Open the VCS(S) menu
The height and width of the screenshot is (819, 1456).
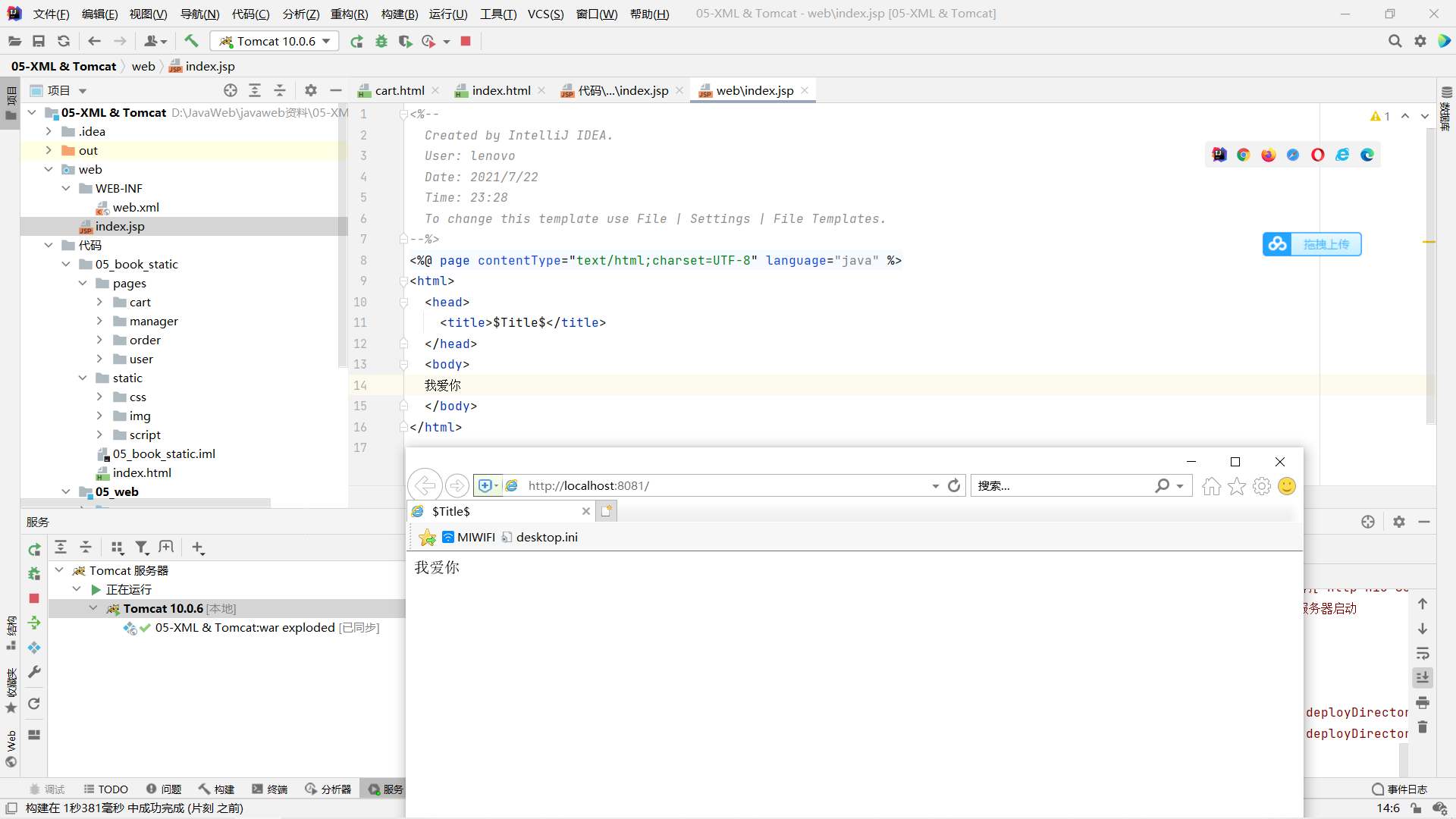545,14
